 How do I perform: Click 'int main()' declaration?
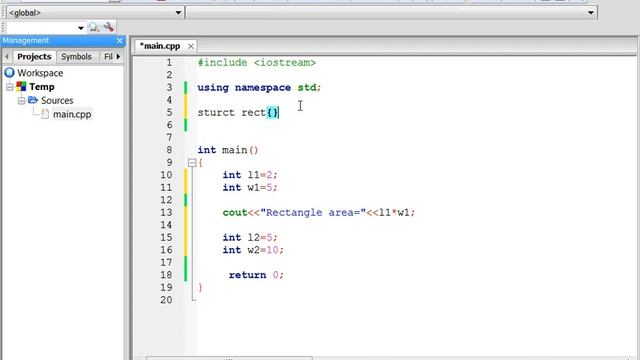tap(228, 150)
